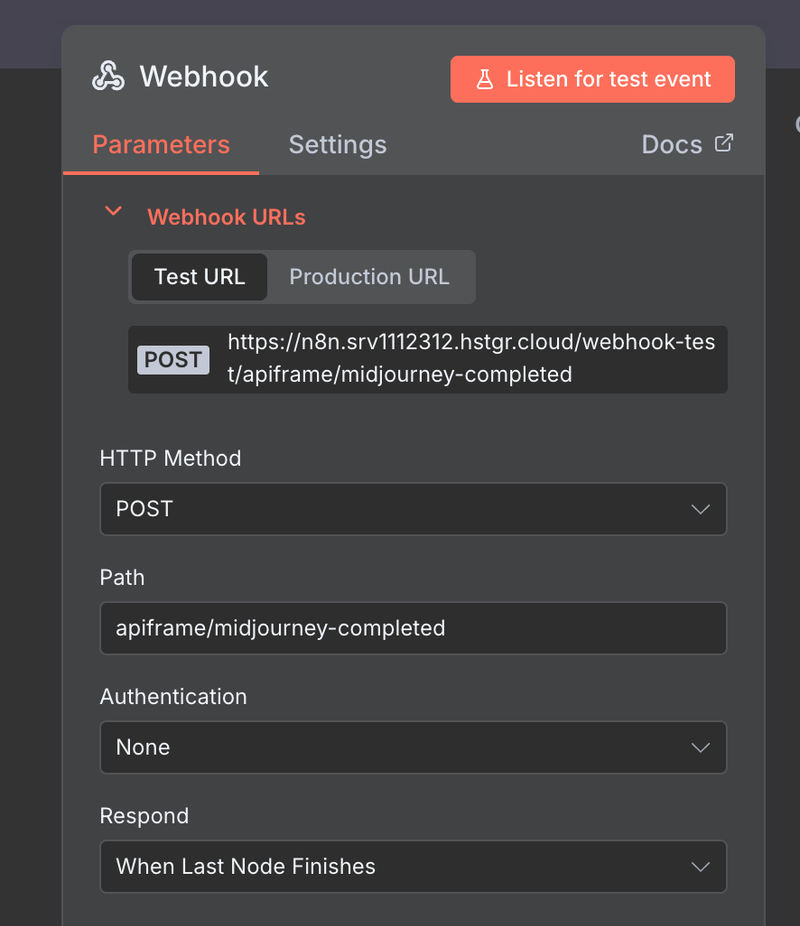Click the Listen for test event button

pyautogui.click(x=592, y=78)
